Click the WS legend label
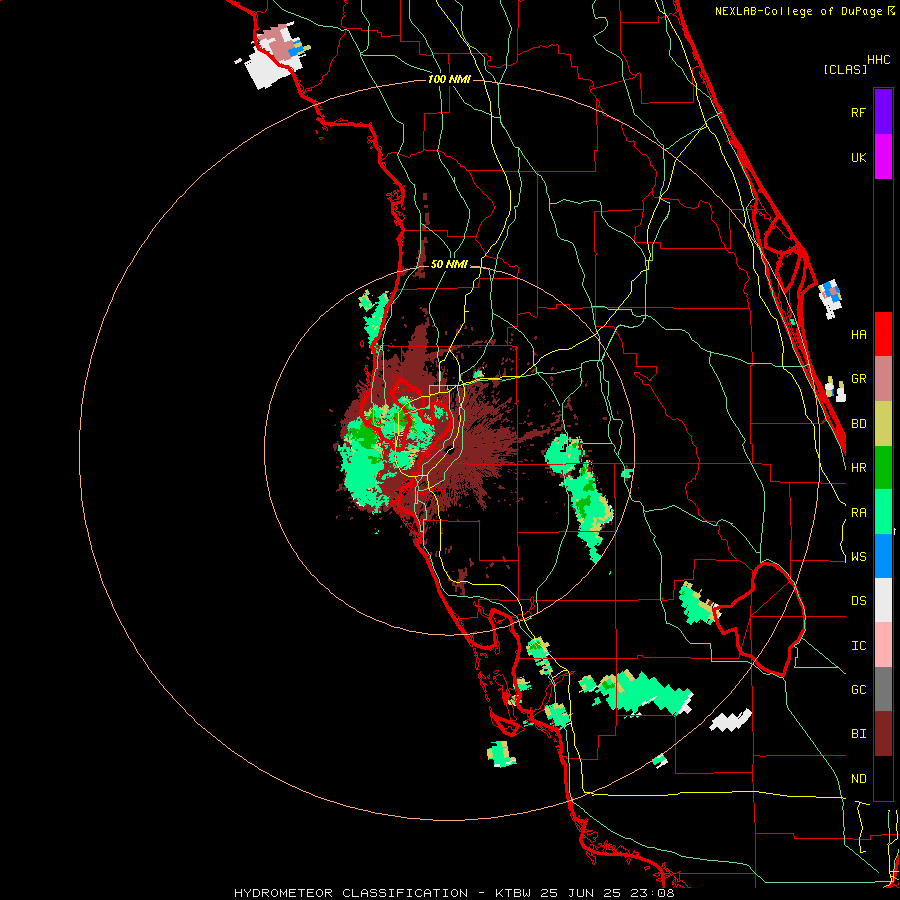900x900 pixels. (858, 557)
